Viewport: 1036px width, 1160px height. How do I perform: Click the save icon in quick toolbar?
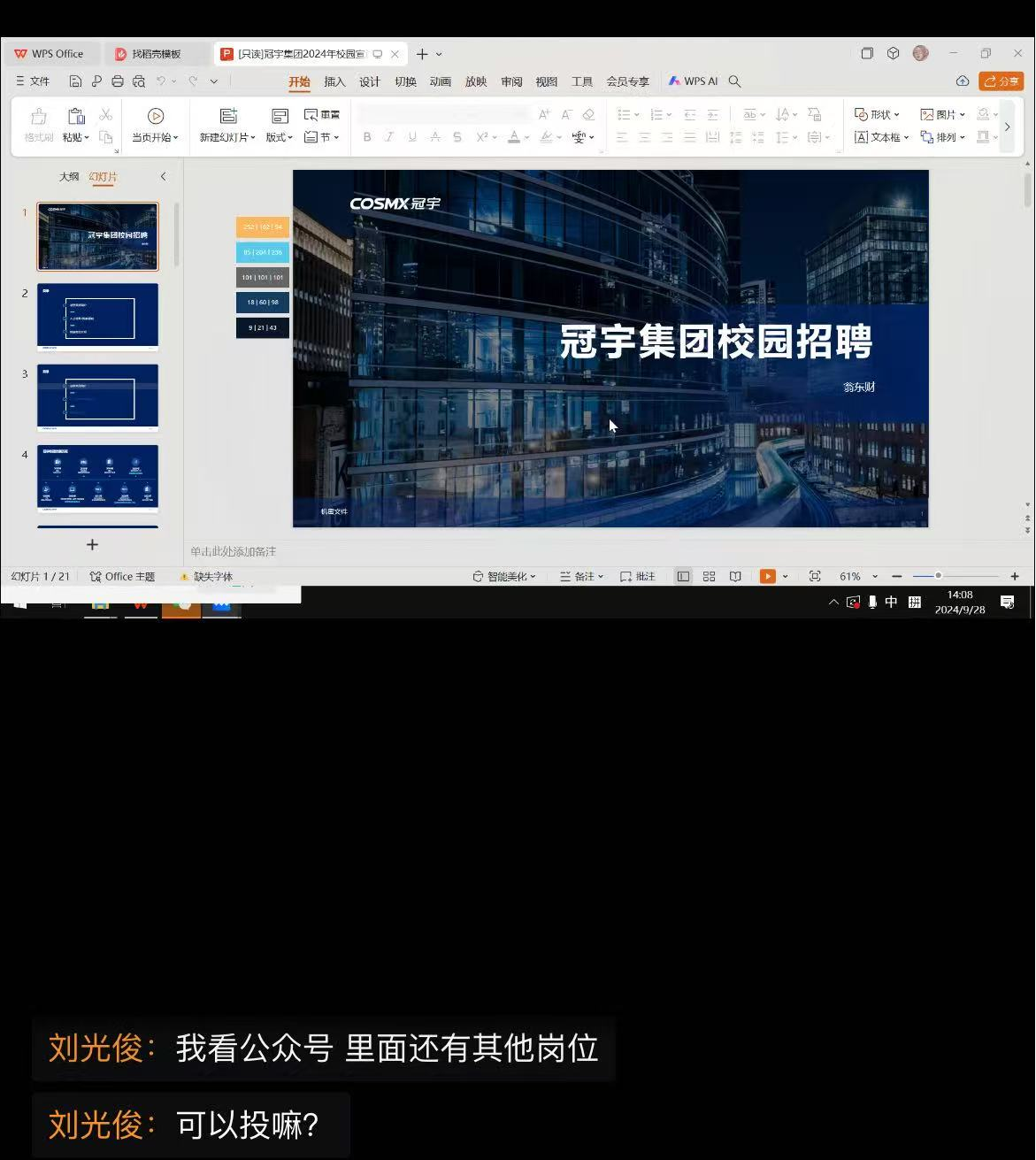75,81
